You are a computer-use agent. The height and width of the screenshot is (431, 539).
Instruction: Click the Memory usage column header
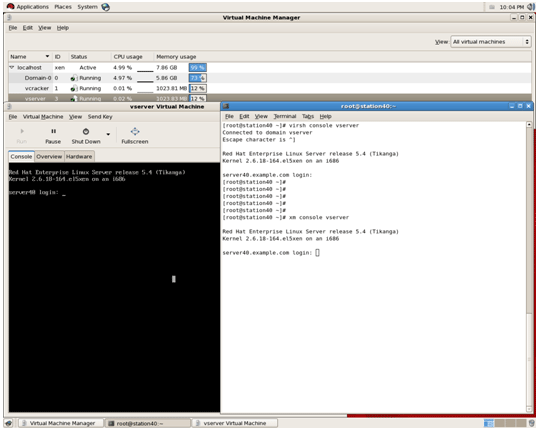coord(176,57)
